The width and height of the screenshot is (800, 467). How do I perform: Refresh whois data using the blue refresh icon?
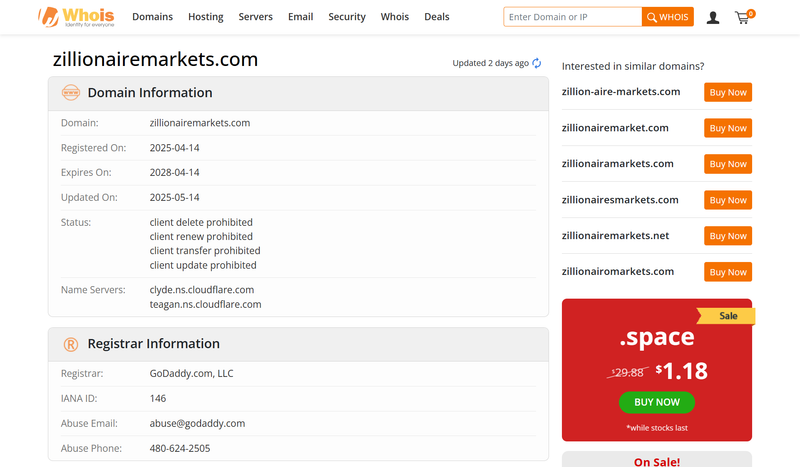[x=537, y=63]
